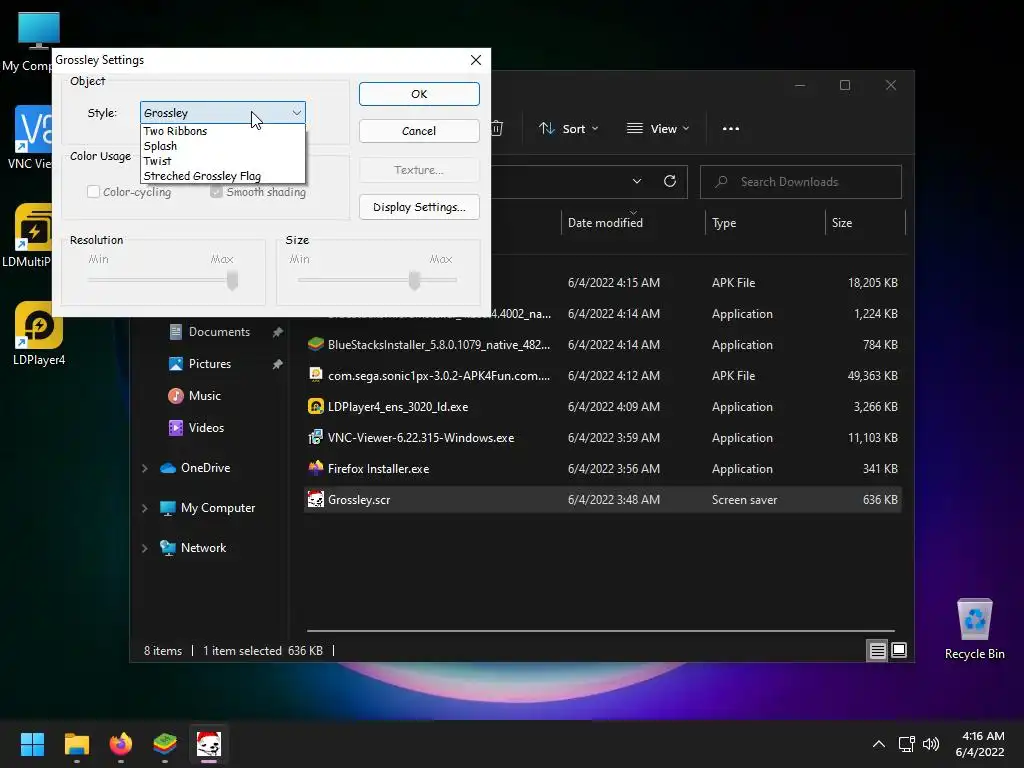Switch to details view layout
Screen dimensions: 1024x768
click(877, 650)
